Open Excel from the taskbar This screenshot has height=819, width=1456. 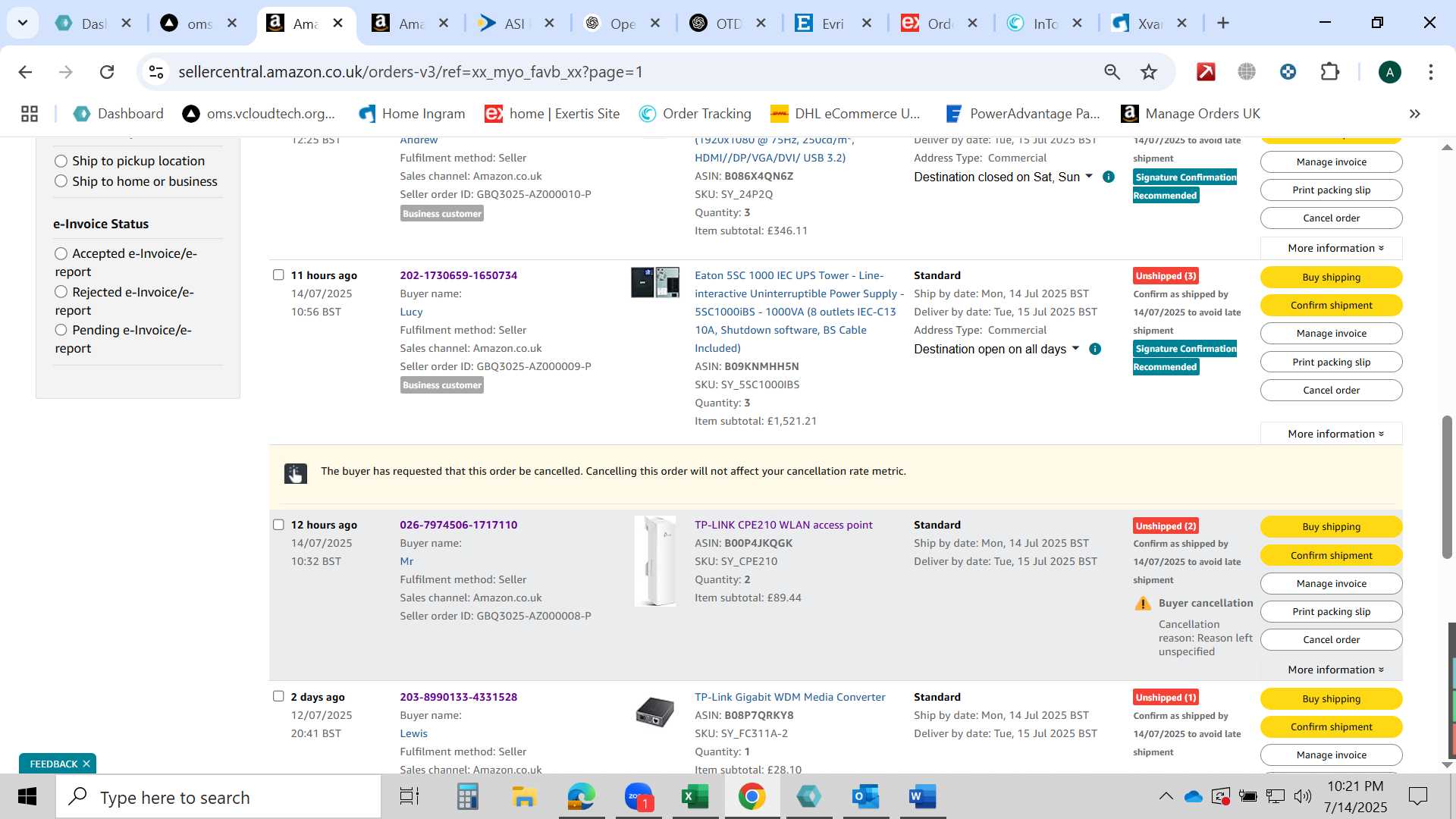(695, 797)
